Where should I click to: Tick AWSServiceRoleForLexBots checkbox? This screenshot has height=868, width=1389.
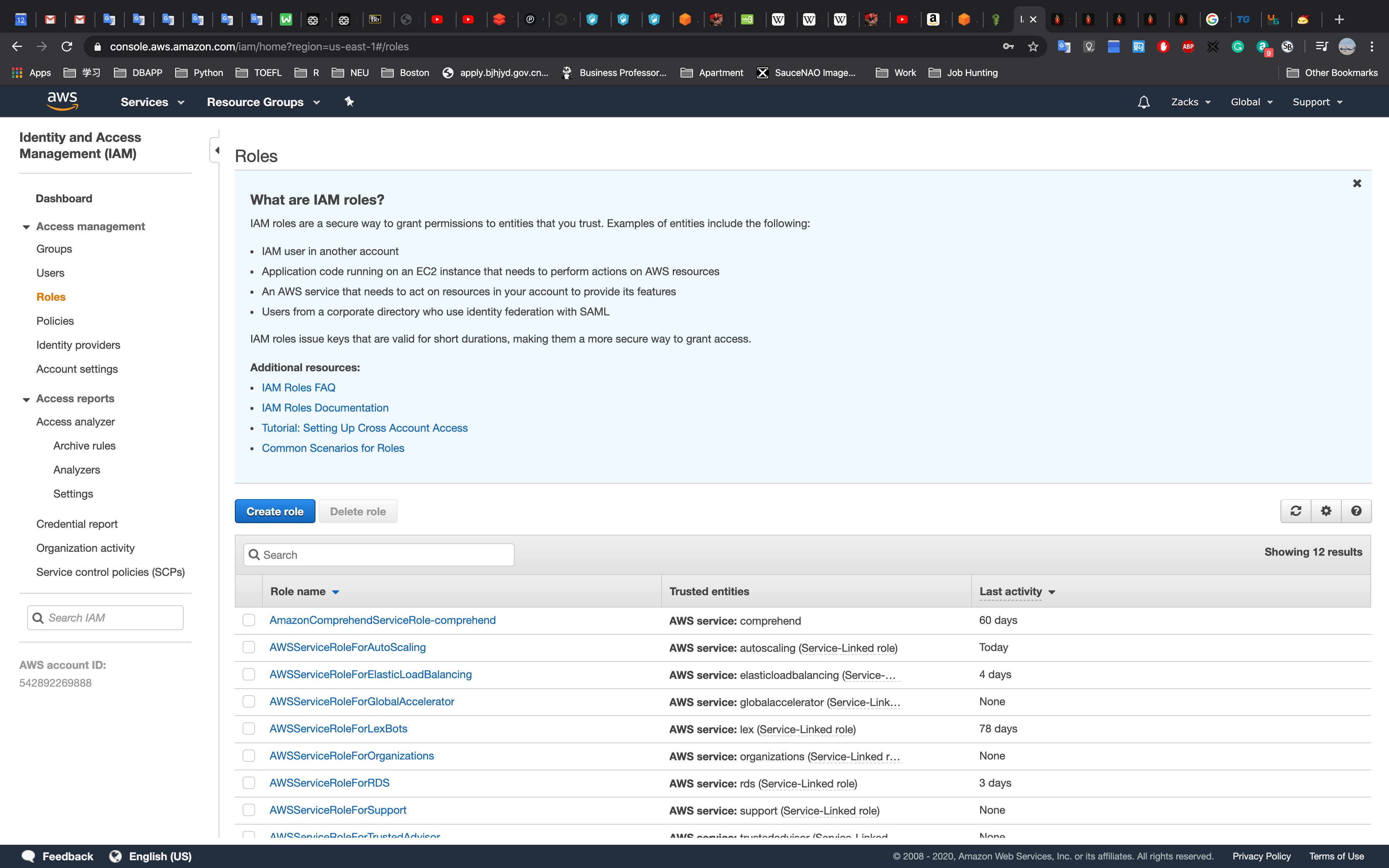coord(248,728)
